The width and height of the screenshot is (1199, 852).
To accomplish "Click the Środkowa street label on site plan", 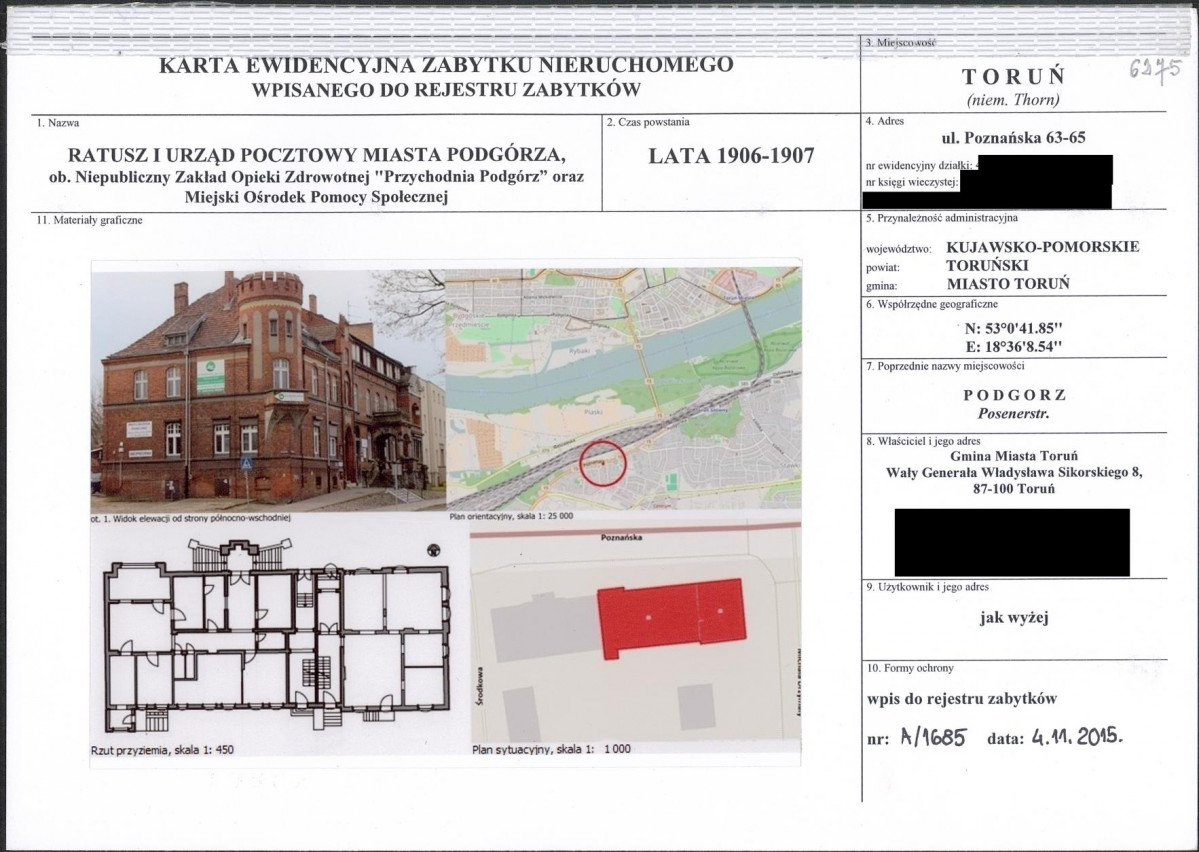I will (481, 685).
